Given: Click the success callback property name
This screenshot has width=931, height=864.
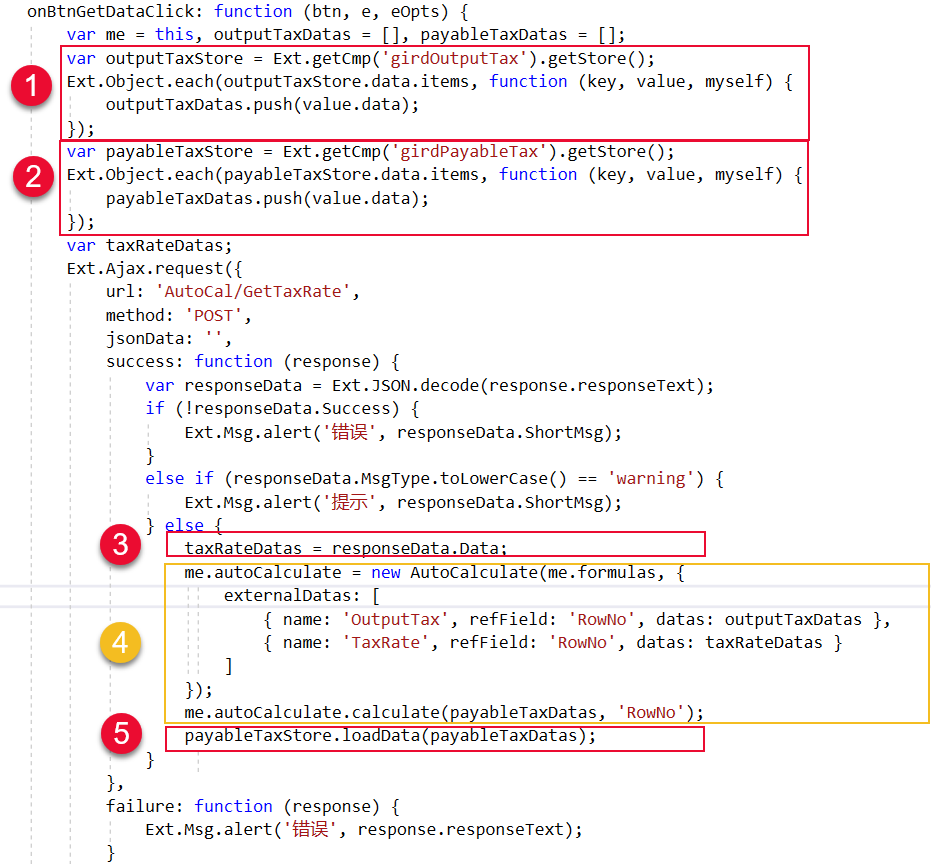Looking at the screenshot, I should [x=144, y=361].
